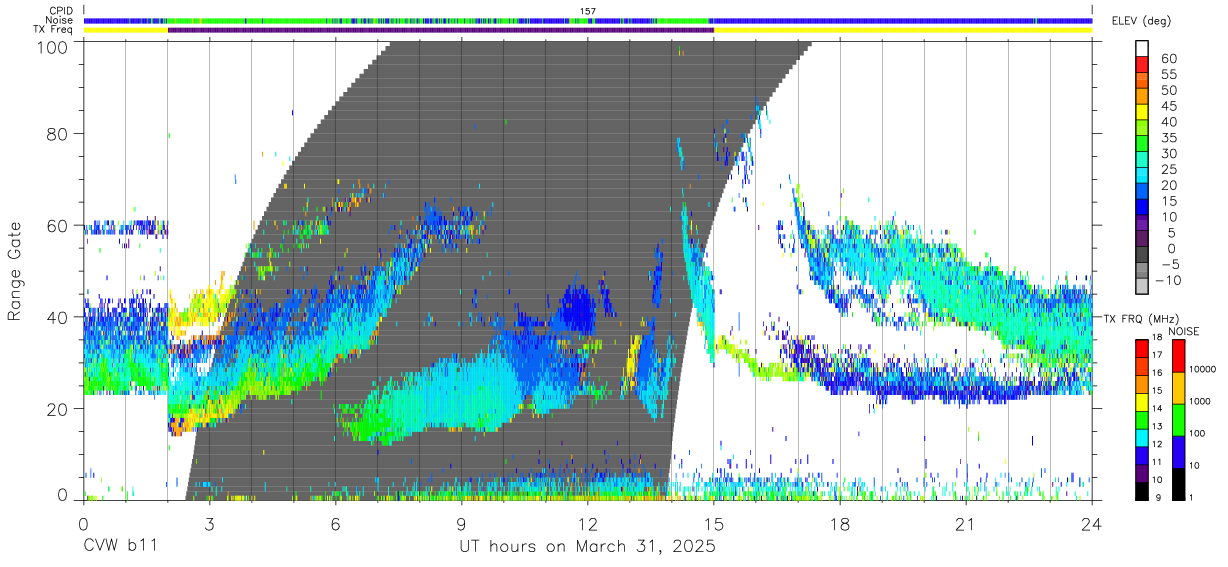This screenshot has width=1228, height=567.
Task: Select the yellow swatch in the ELEV colorbar
Action: [x=1142, y=112]
